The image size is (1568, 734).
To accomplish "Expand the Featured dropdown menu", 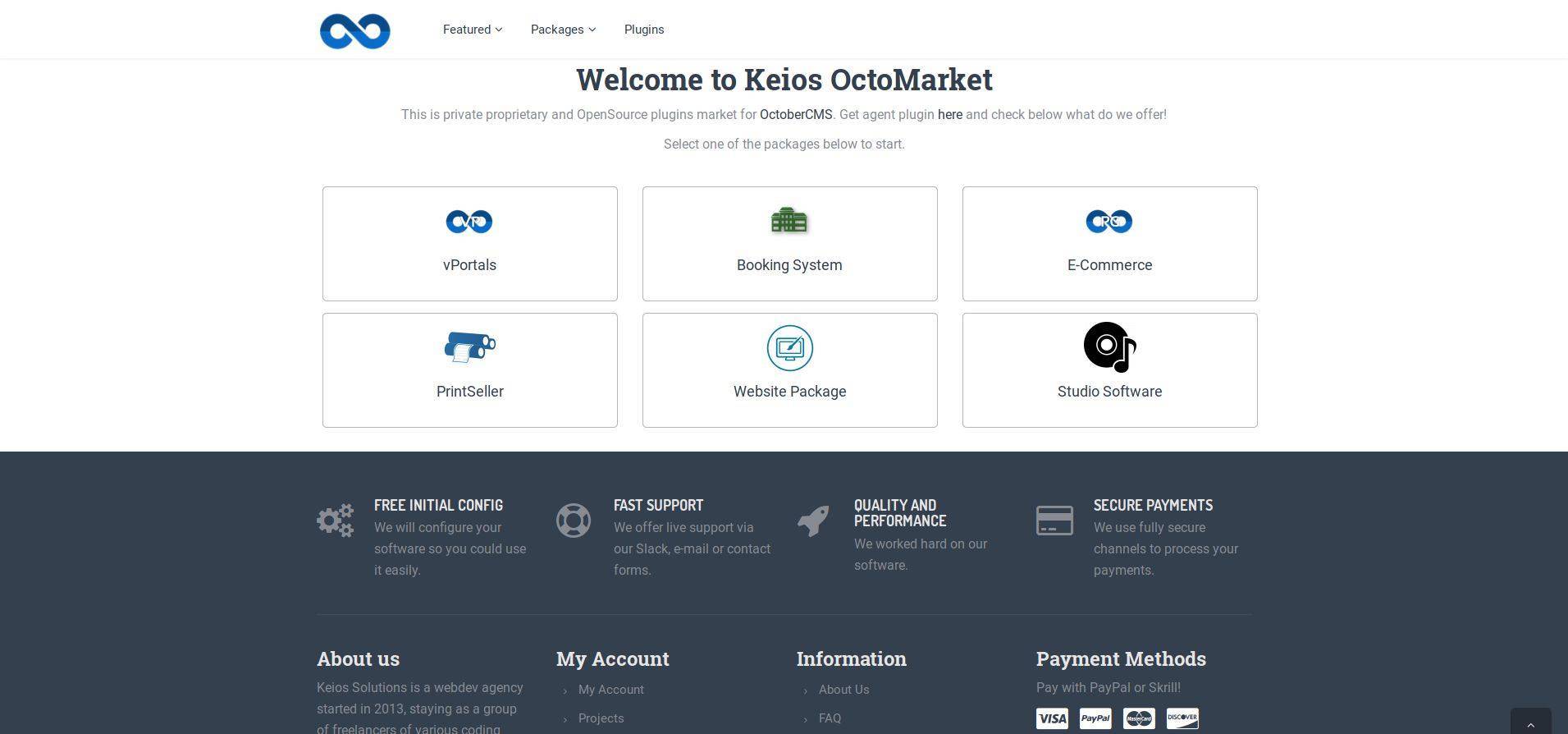I will tap(473, 30).
